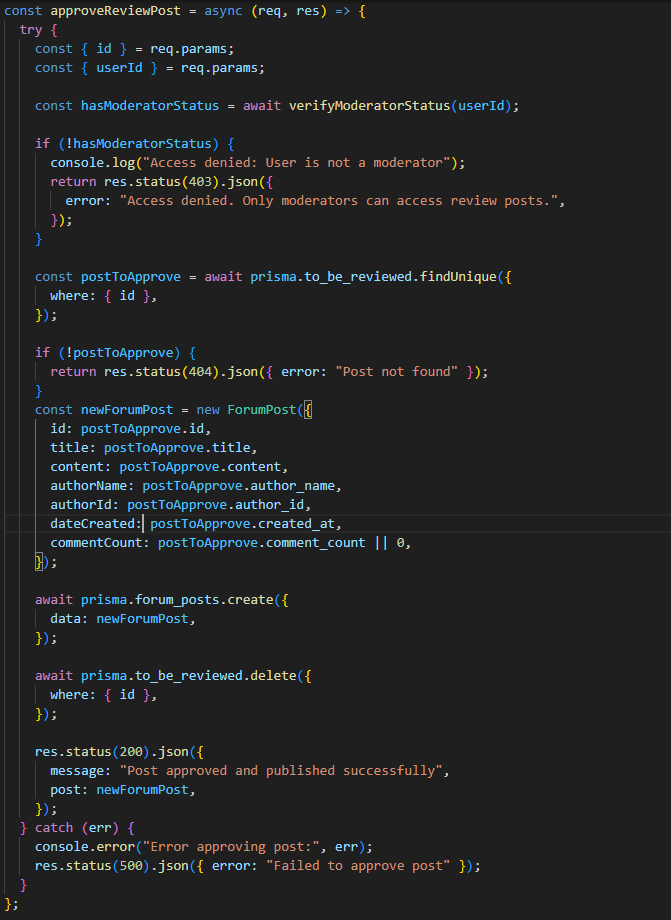
Task: Place cursor on the try keyword
Action: pyautogui.click(x=31, y=29)
